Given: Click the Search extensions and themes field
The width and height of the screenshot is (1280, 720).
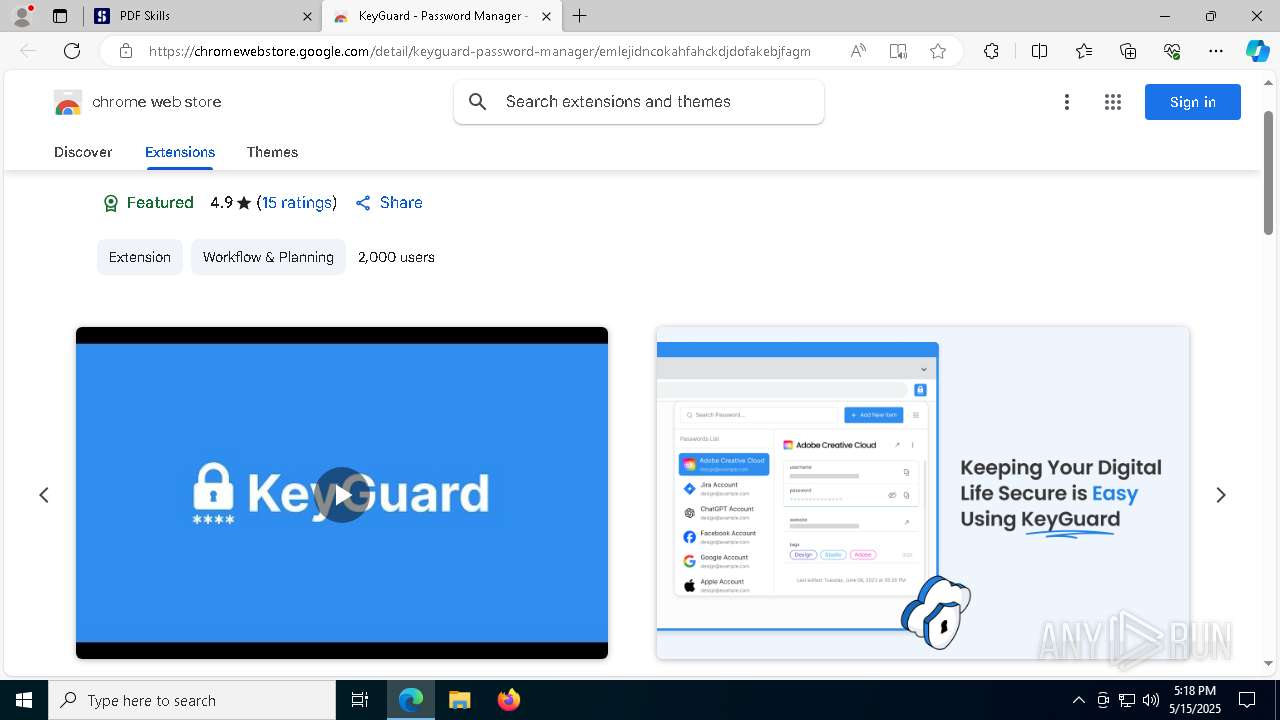Looking at the screenshot, I should click(639, 102).
